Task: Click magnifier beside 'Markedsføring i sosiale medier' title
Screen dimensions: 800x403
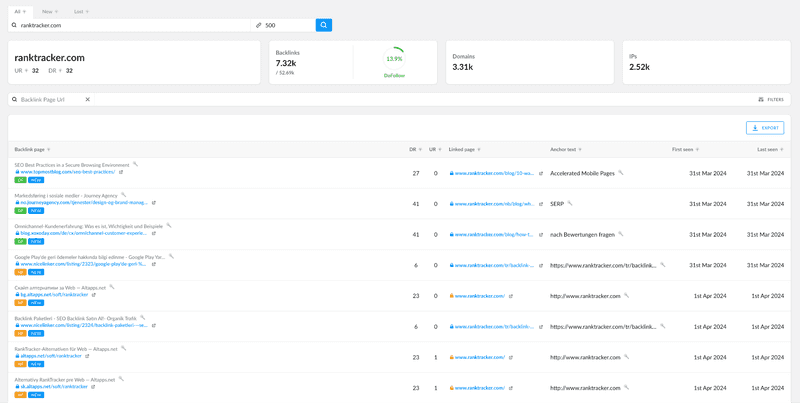Action: coord(123,195)
